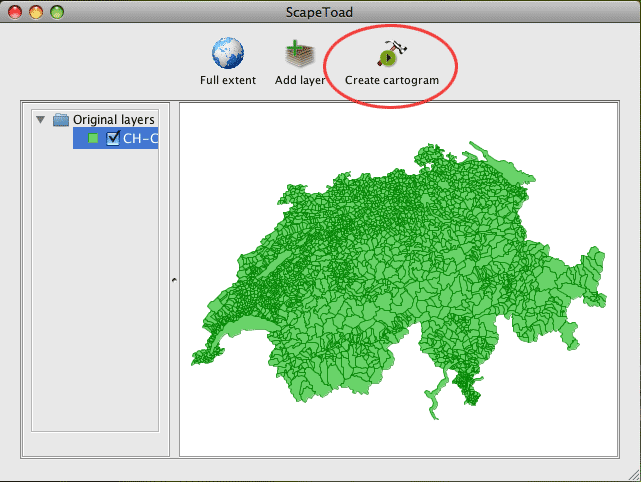The height and width of the screenshot is (482, 641).
Task: Collapse the Original layers tree node
Action: coord(40,119)
